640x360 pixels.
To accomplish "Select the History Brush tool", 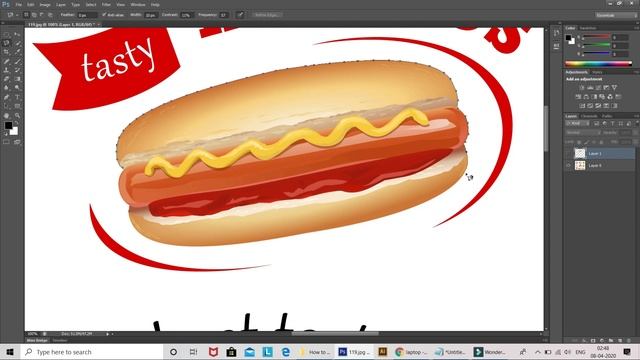I will coord(17,70).
